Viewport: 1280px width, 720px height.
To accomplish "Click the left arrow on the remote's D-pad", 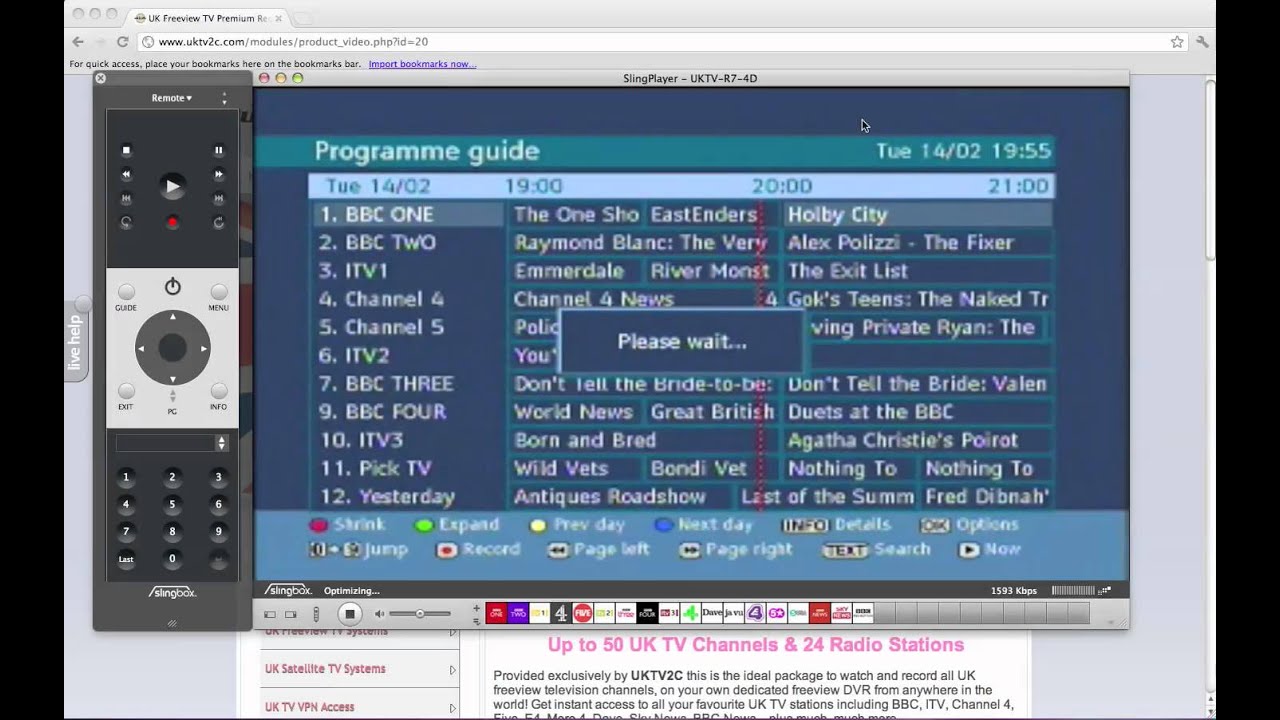I will pyautogui.click(x=141, y=348).
